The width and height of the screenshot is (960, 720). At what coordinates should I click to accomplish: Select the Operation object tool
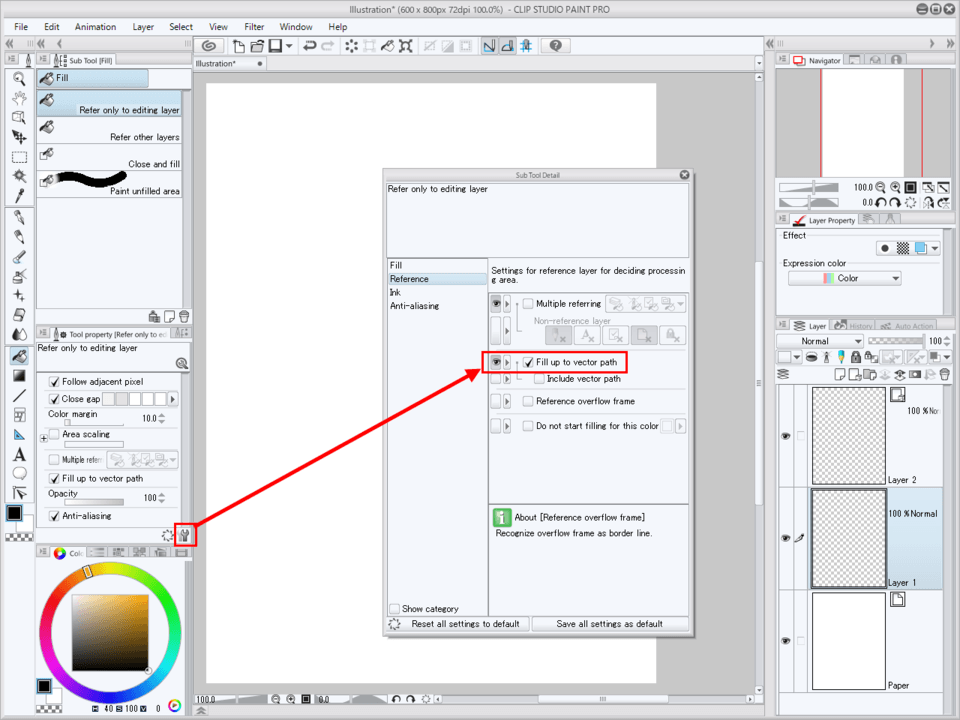click(x=19, y=118)
